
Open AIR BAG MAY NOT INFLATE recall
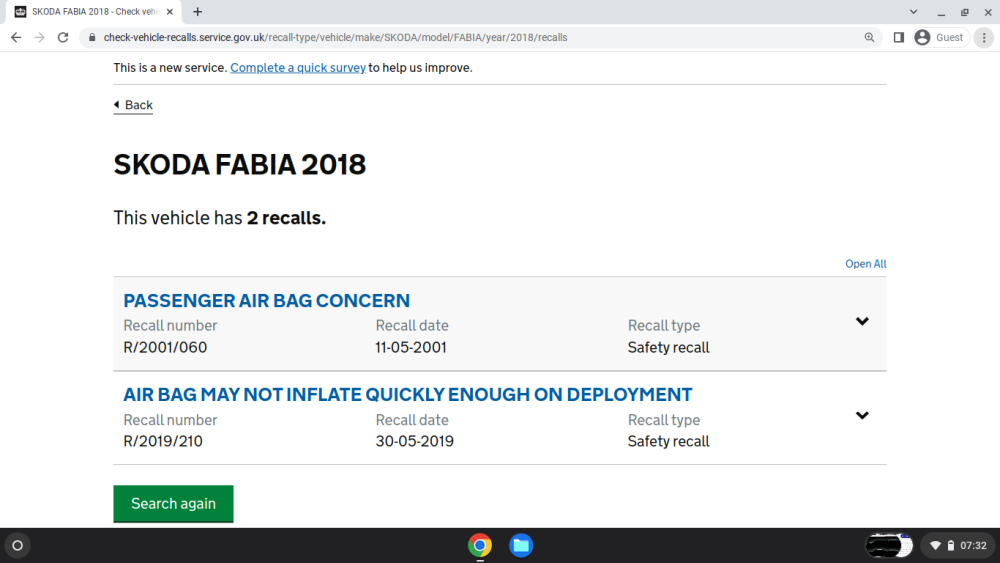pos(408,395)
